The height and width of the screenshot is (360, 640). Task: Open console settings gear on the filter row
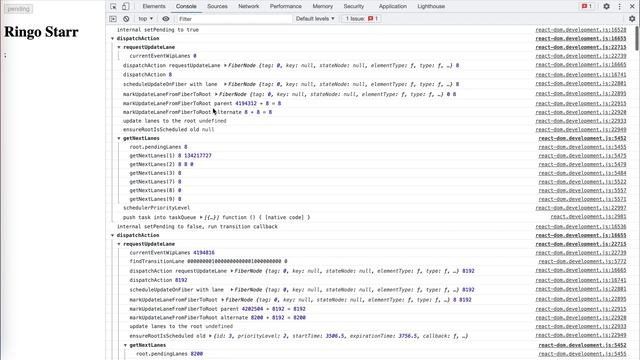632,19
